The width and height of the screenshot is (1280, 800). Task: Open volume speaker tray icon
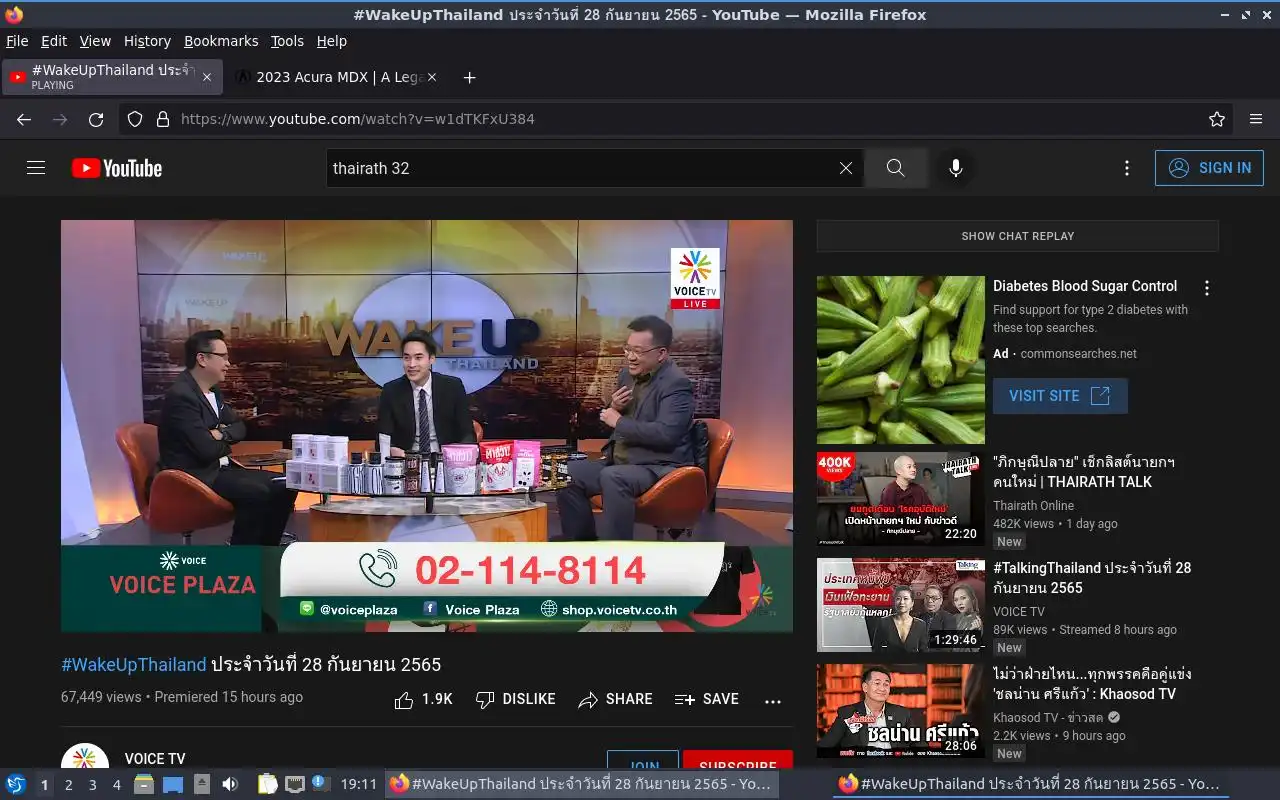click(x=230, y=784)
